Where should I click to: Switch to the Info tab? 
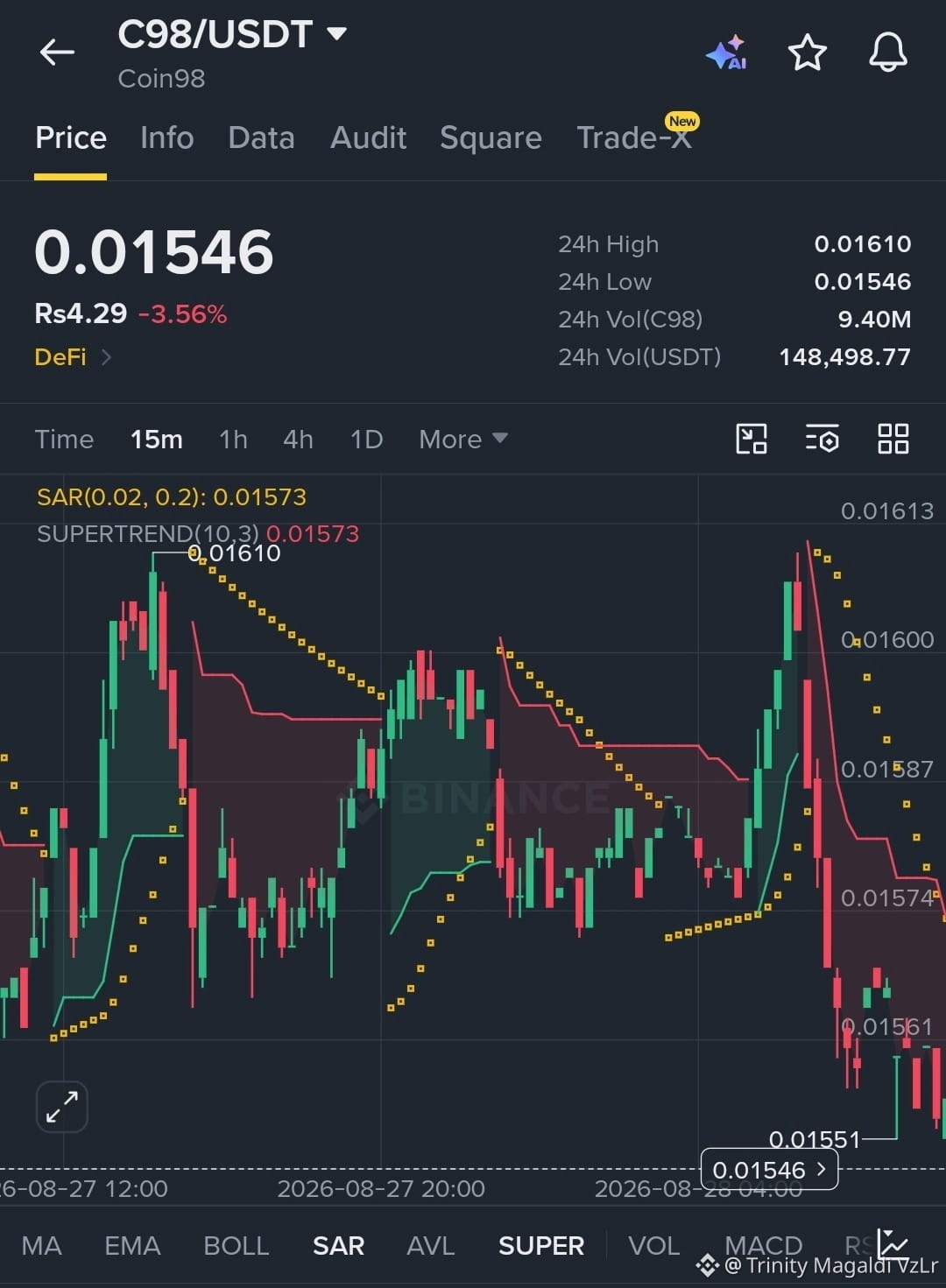tap(166, 138)
